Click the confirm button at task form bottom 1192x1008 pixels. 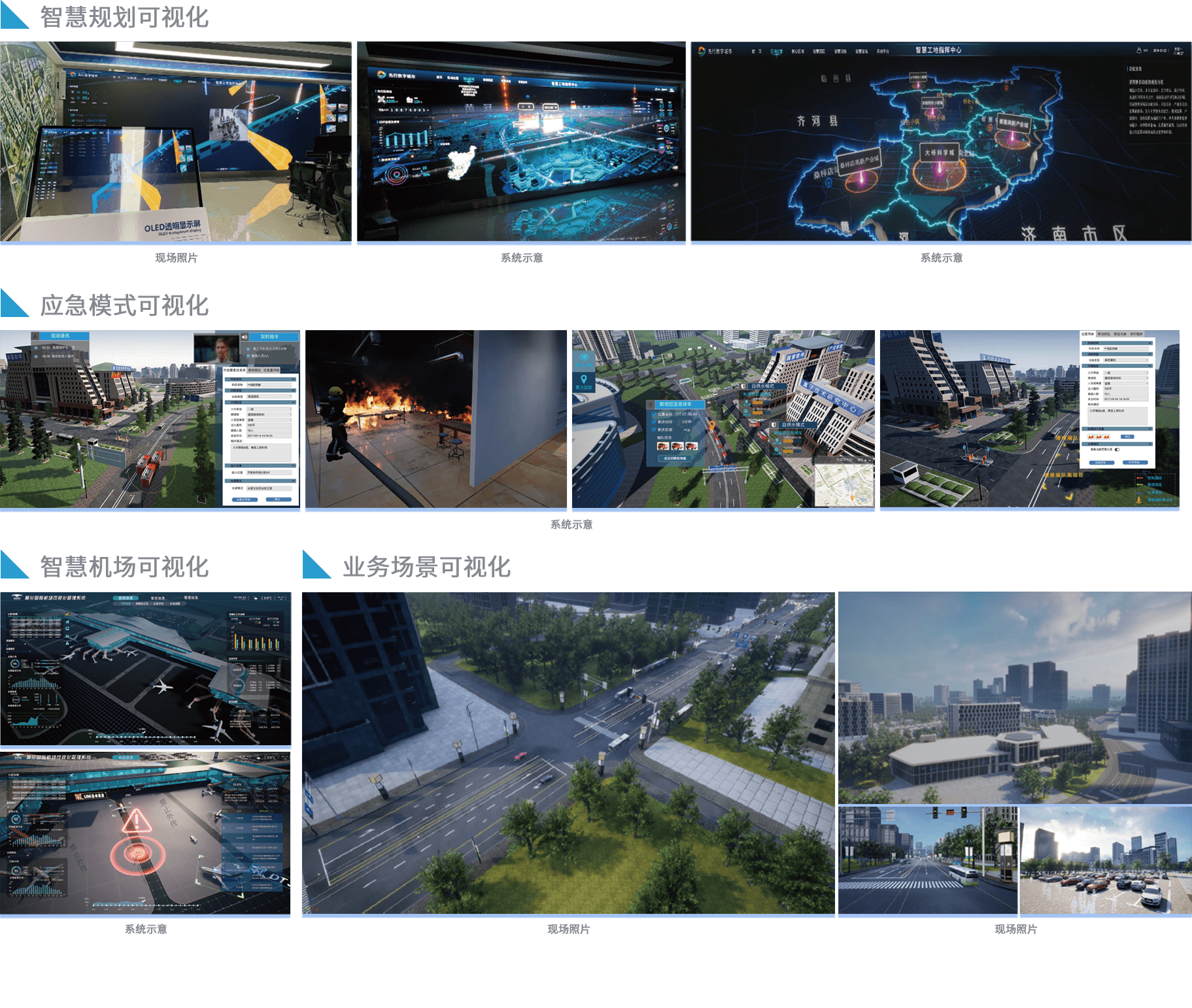277,499
